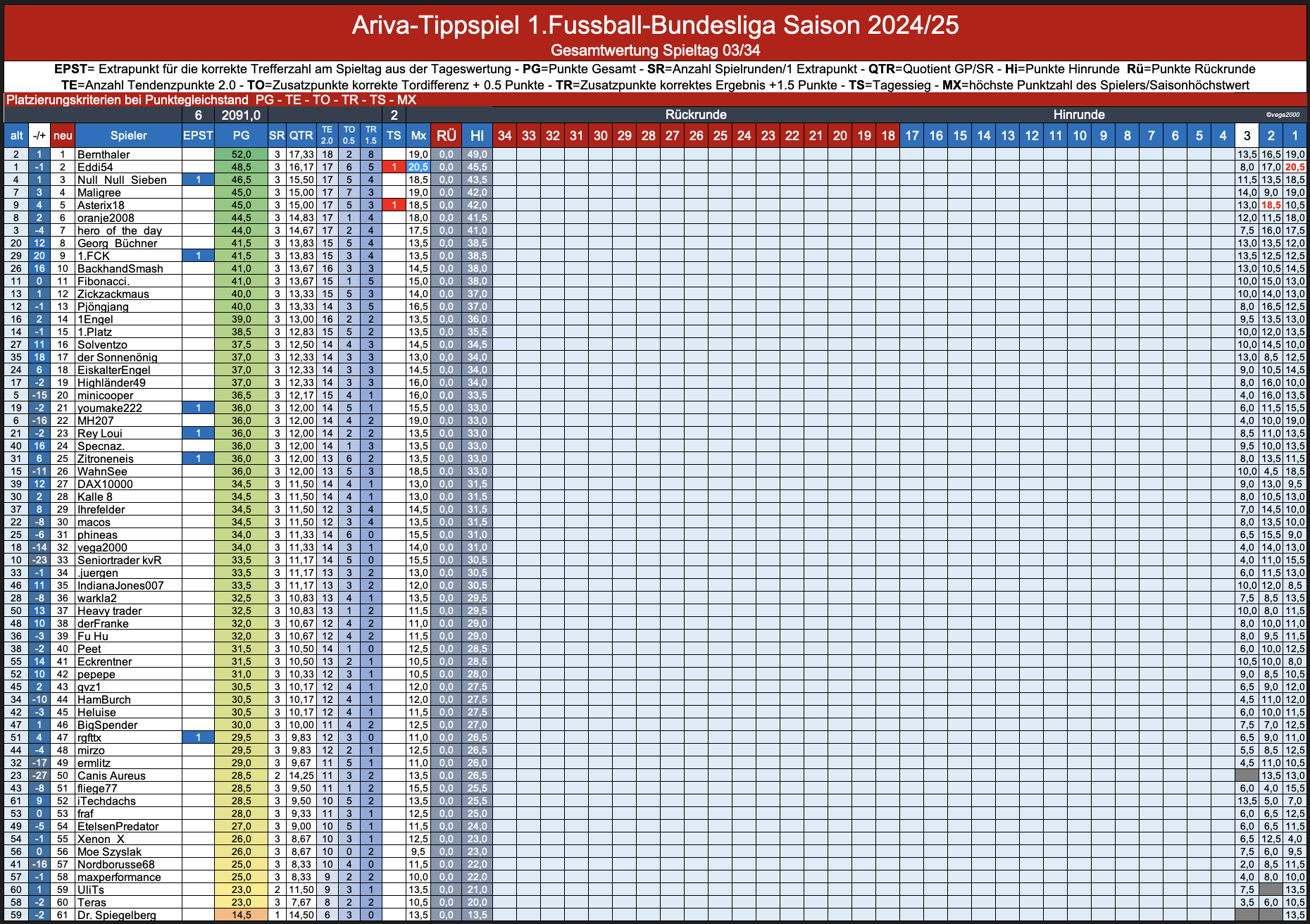Viewport: 1310px width, 924px height.
Task: Click the red 18,5 score in Asterix18's row
Action: 1271,205
